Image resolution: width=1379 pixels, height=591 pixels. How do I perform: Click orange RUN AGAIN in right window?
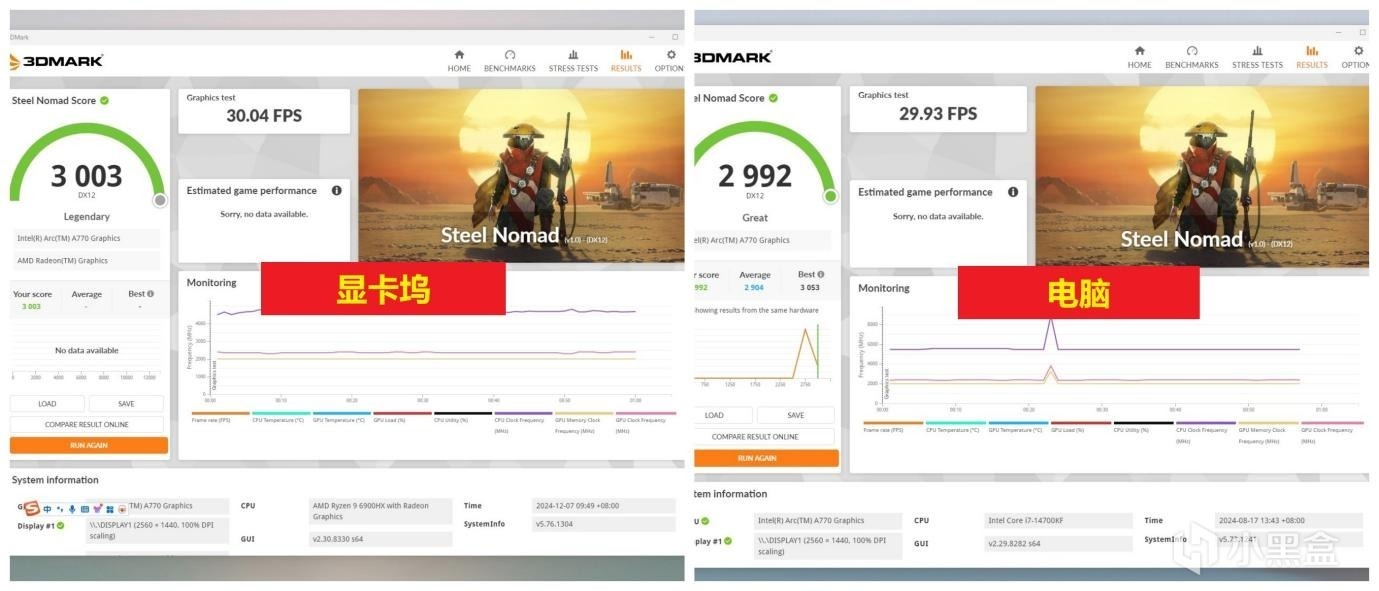[766, 458]
